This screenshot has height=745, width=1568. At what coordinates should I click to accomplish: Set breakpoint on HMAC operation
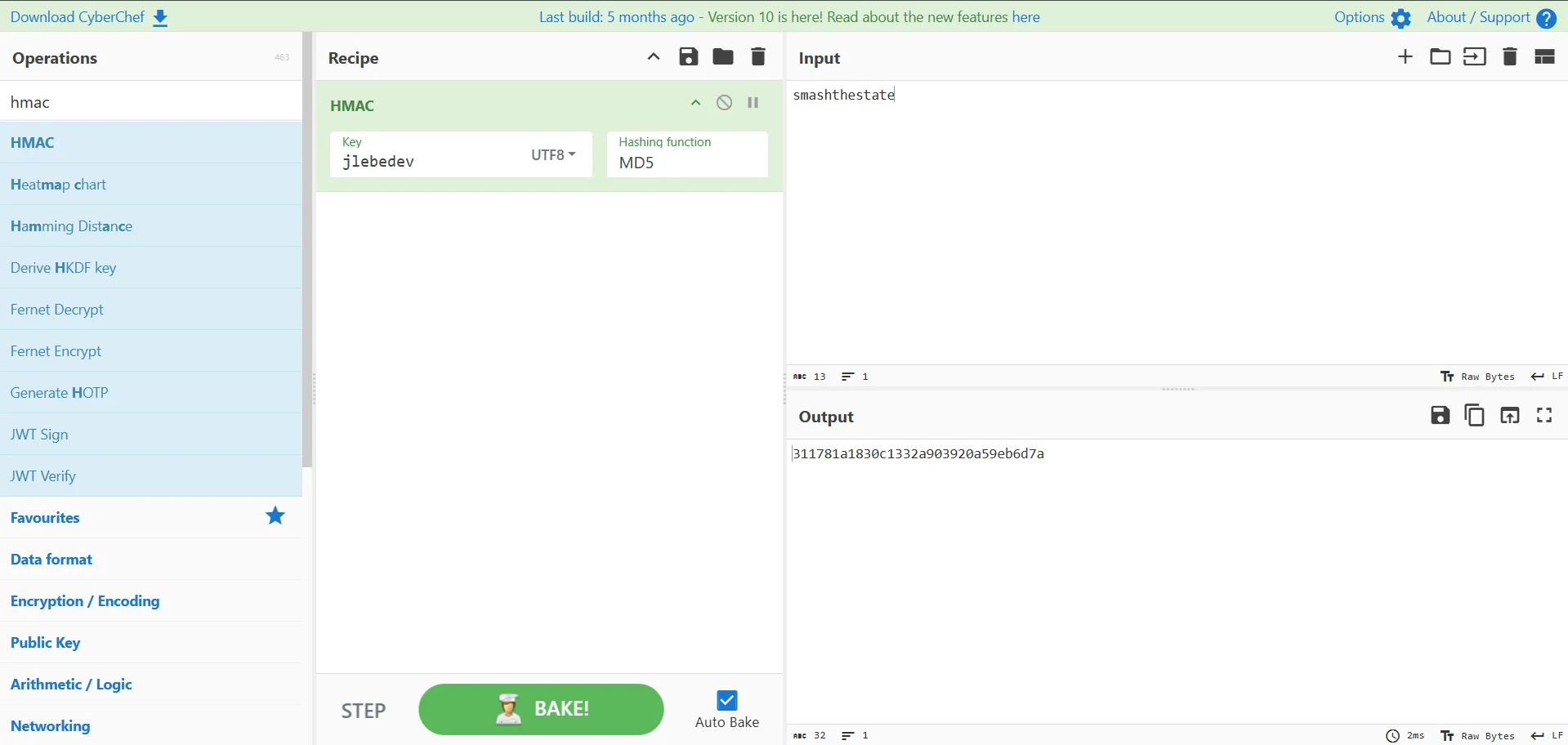pyautogui.click(x=753, y=103)
